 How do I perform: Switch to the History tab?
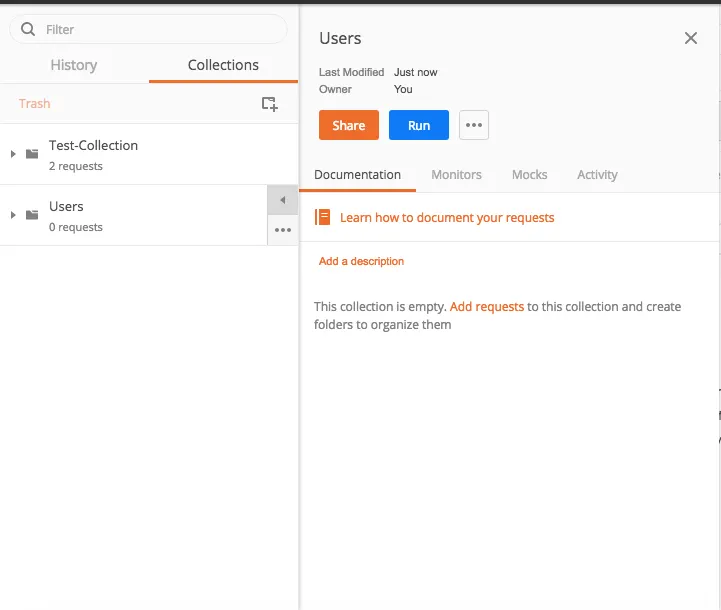pos(74,65)
